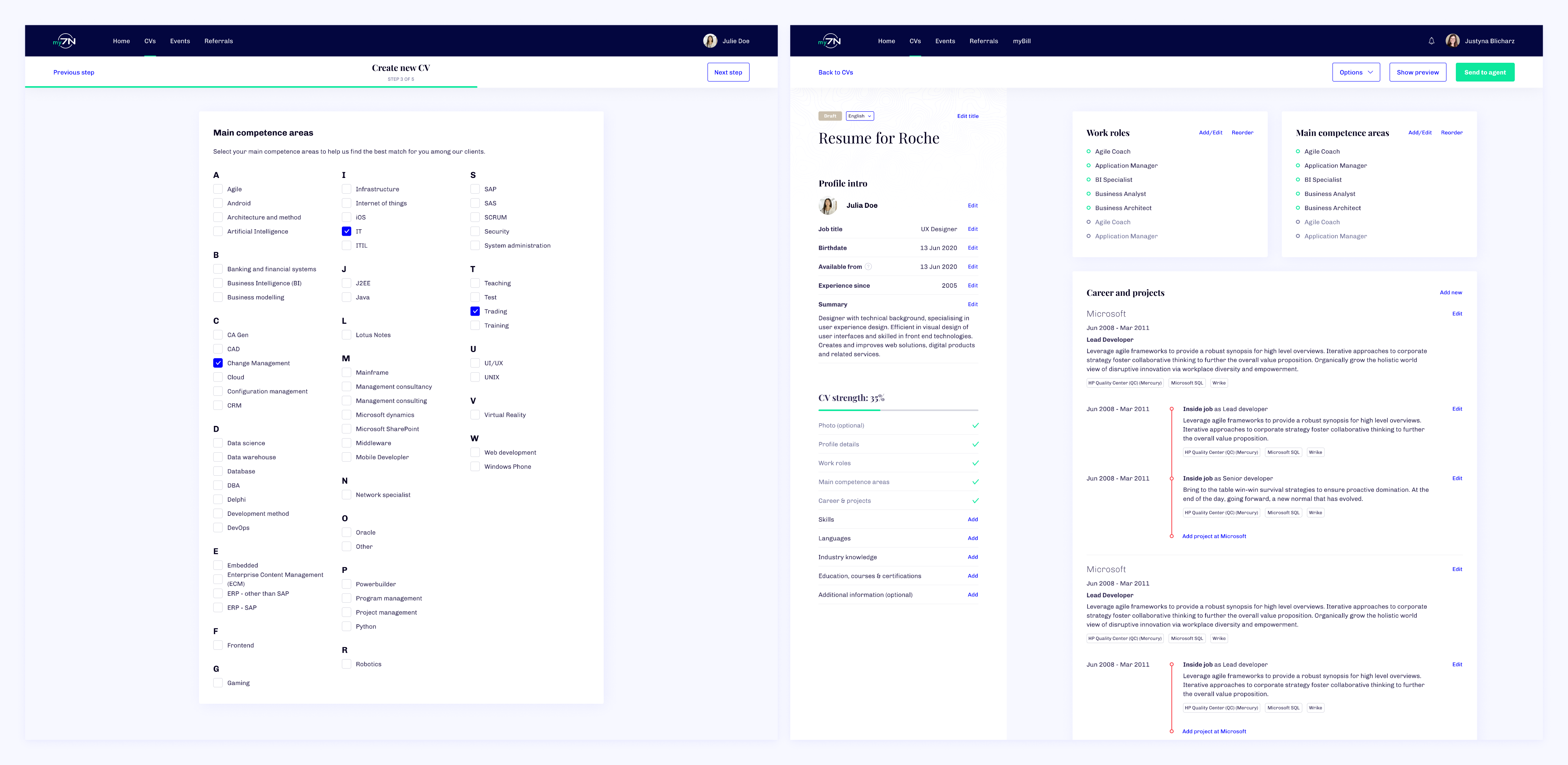Check the Agile competence checkbox

coord(218,189)
